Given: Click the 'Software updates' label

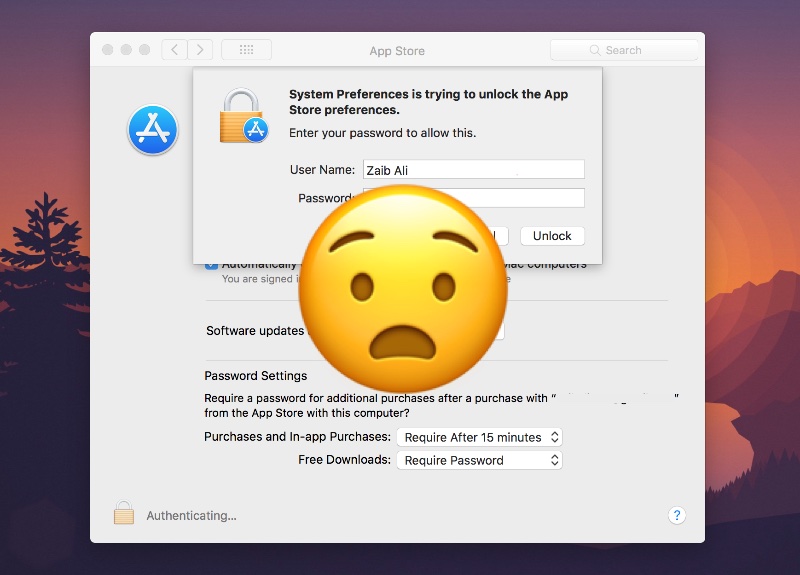Looking at the screenshot, I should (x=255, y=331).
